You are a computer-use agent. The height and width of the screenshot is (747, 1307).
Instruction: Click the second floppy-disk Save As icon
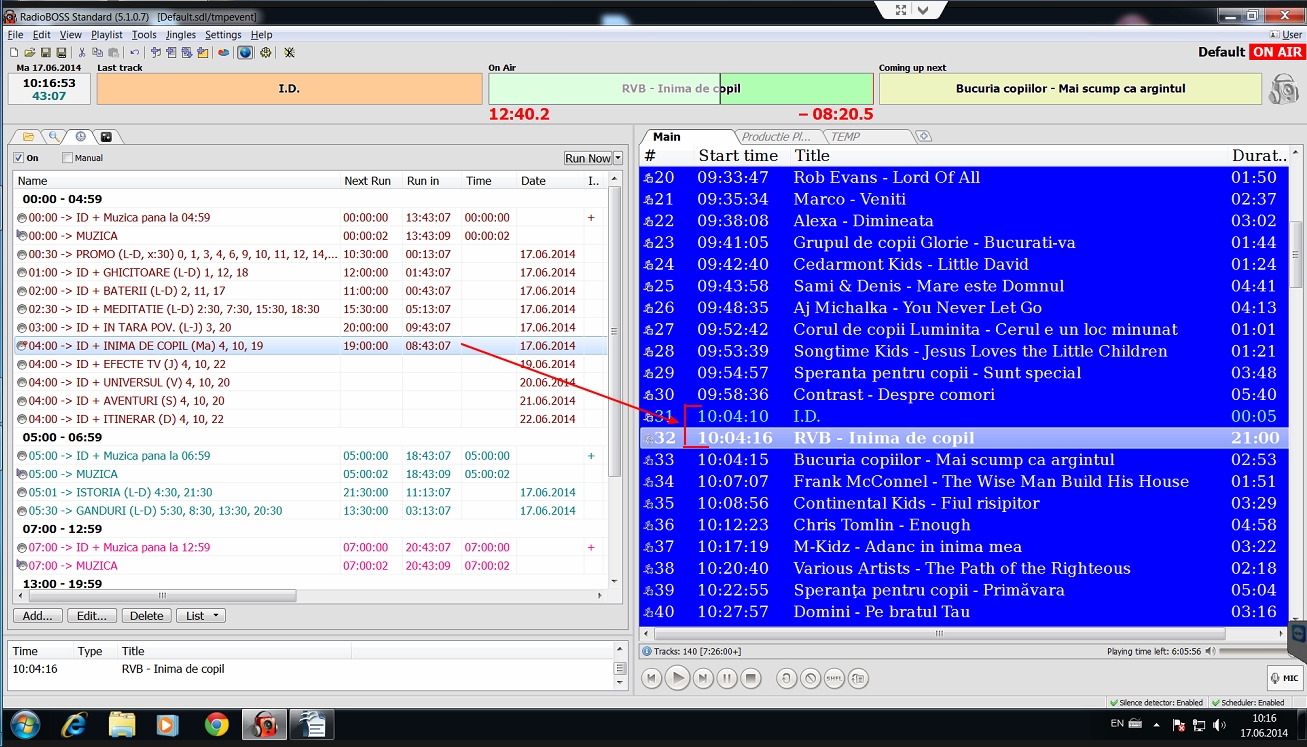[61, 52]
